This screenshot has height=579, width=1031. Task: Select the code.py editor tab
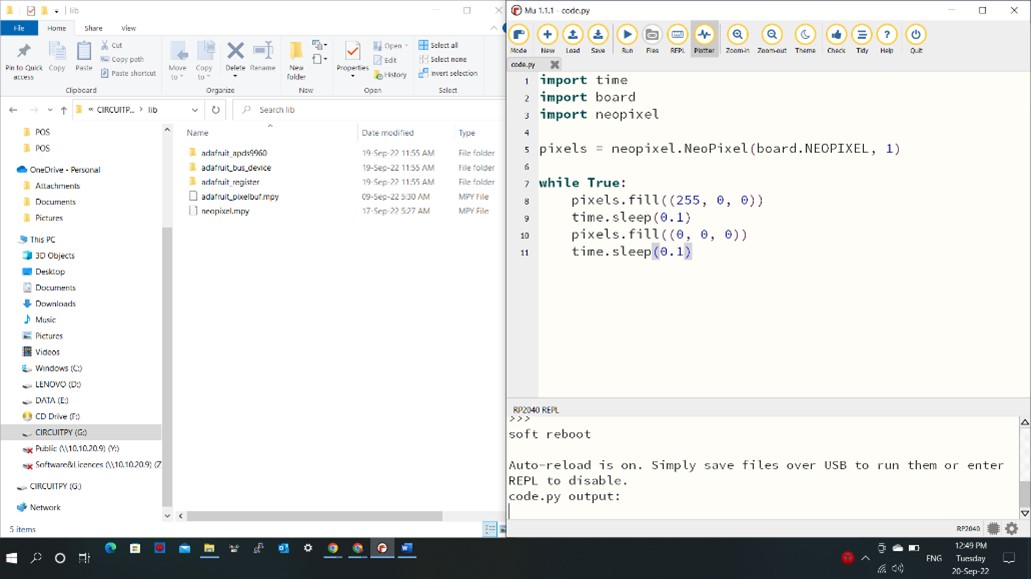tap(524, 63)
